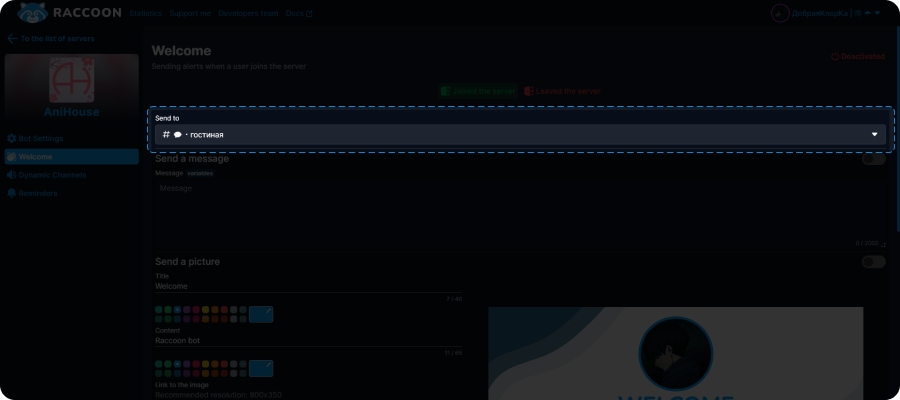Image resolution: width=900 pixels, height=400 pixels.
Task: Click the hash channel icon in Send to
Action: [166, 134]
